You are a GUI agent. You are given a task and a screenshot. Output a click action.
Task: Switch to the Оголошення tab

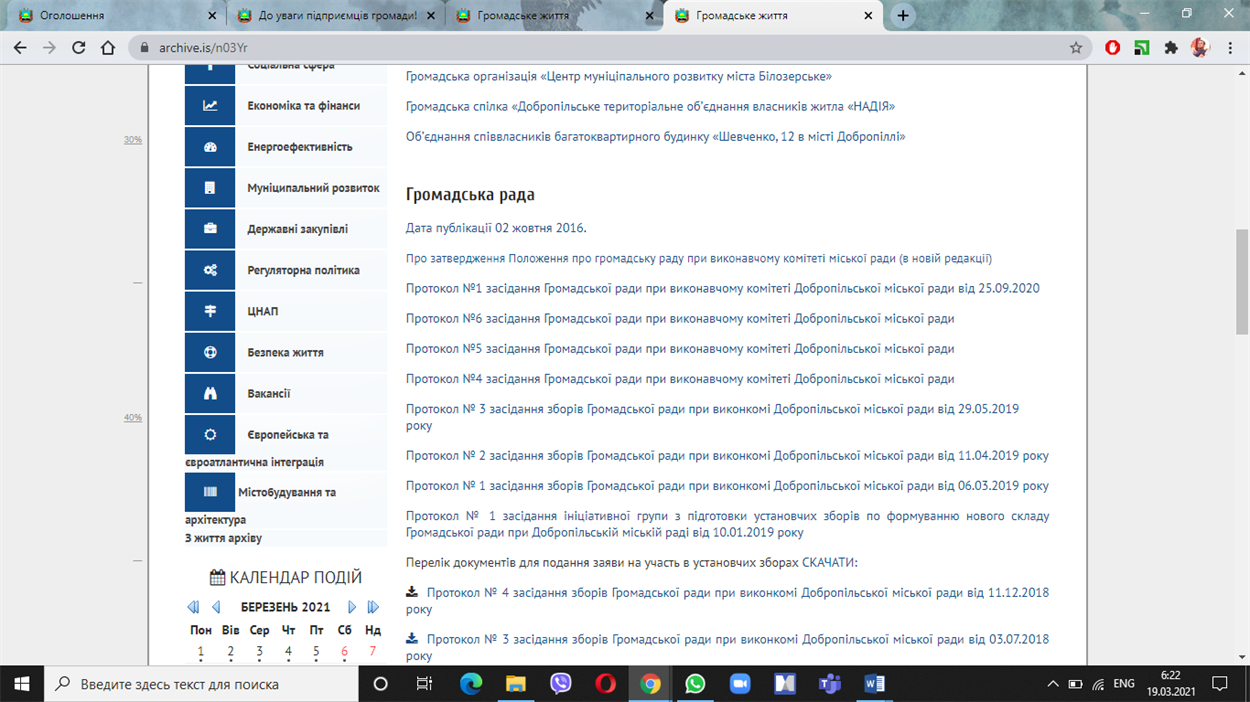(114, 16)
